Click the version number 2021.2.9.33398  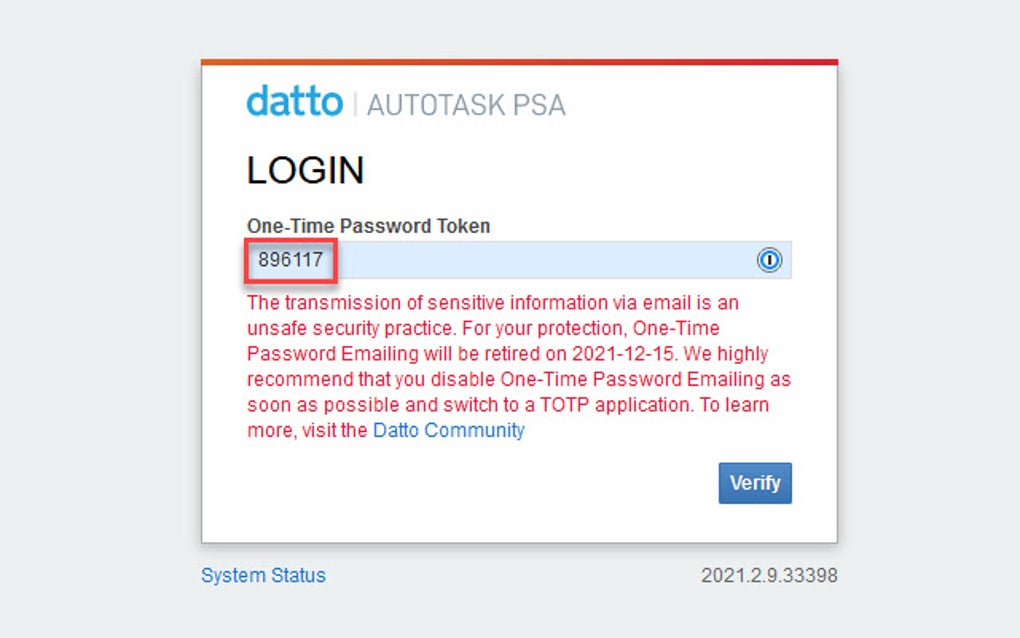[x=769, y=575]
